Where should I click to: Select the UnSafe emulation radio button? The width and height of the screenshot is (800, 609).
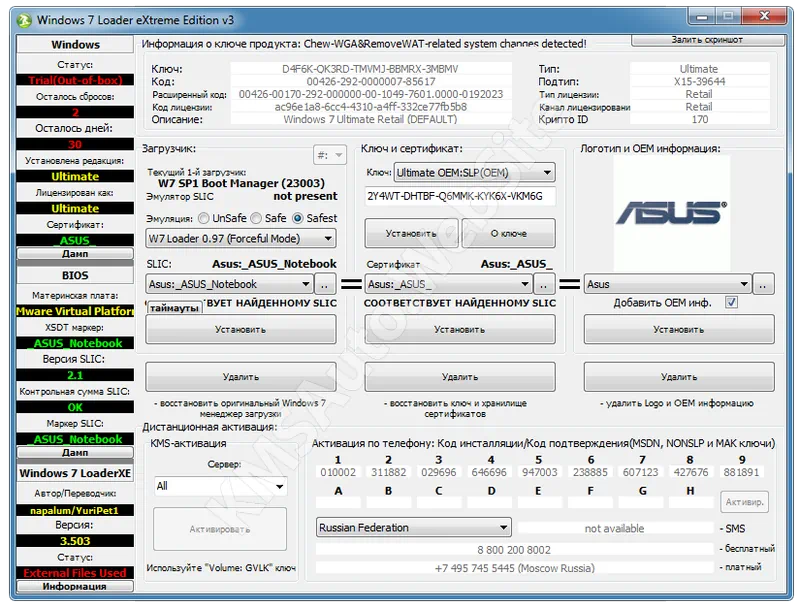pos(204,218)
